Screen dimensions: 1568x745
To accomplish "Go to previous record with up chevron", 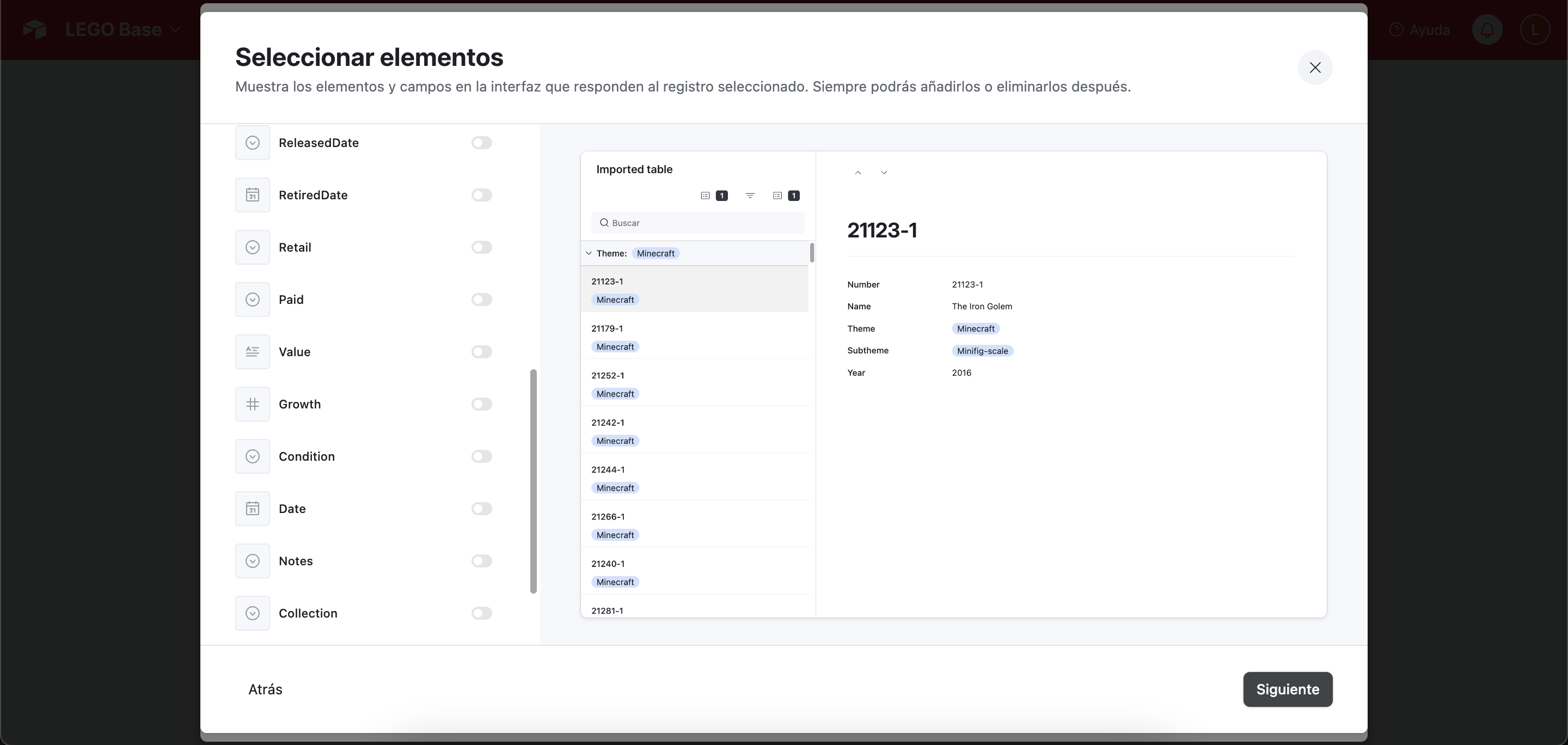I will click(x=857, y=173).
